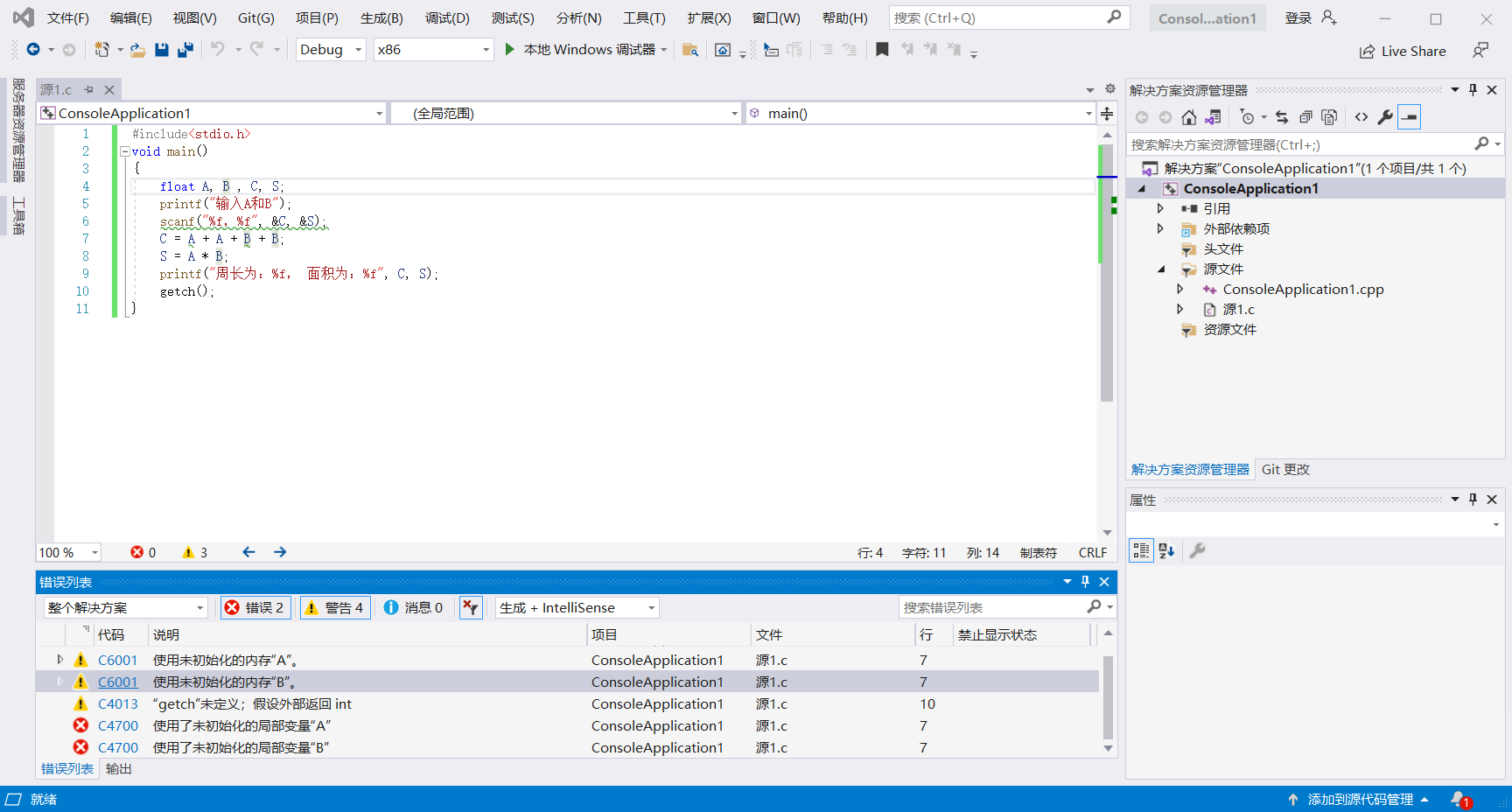The image size is (1512, 812).
Task: Save the current file with the disk icon
Action: (162, 50)
